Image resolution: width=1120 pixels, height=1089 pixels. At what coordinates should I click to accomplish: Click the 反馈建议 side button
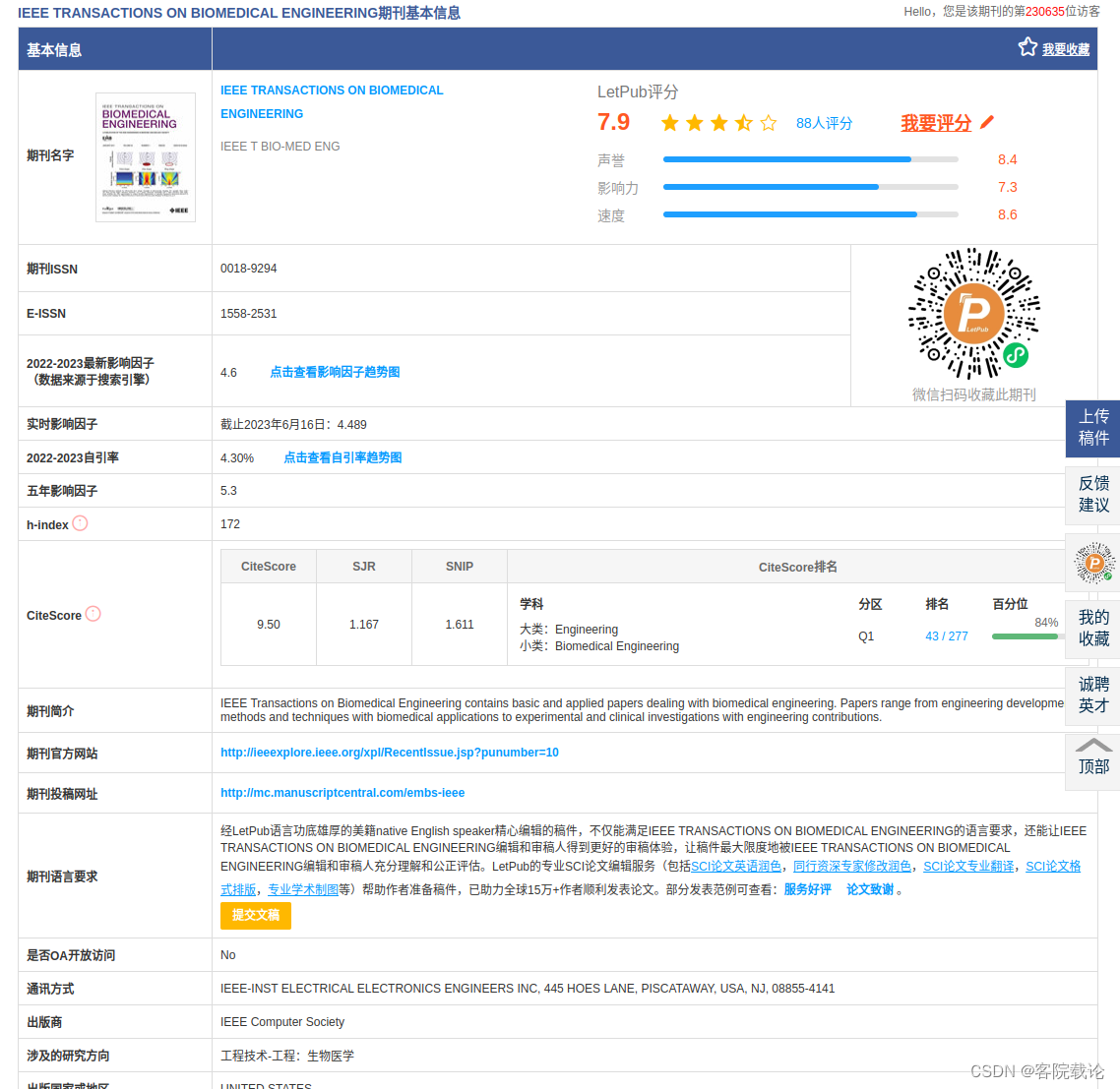tap(1092, 494)
